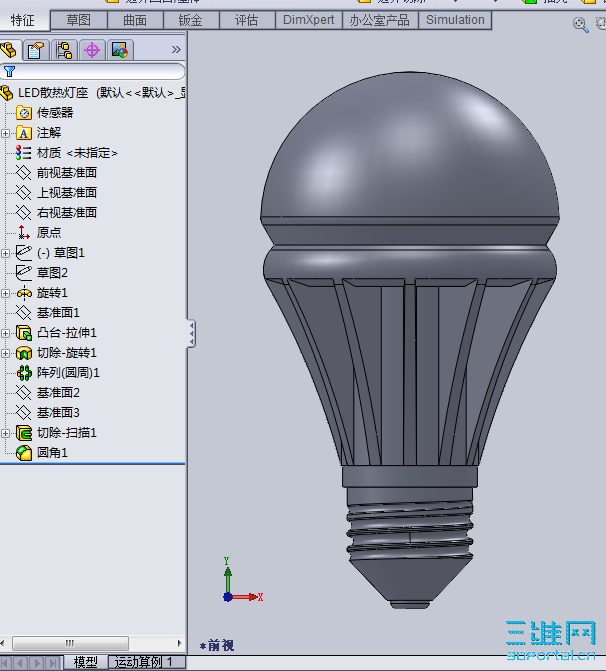Select the 阵列(圆周)1 circular pattern icon
This screenshot has width=606, height=671.
[x=24, y=373]
